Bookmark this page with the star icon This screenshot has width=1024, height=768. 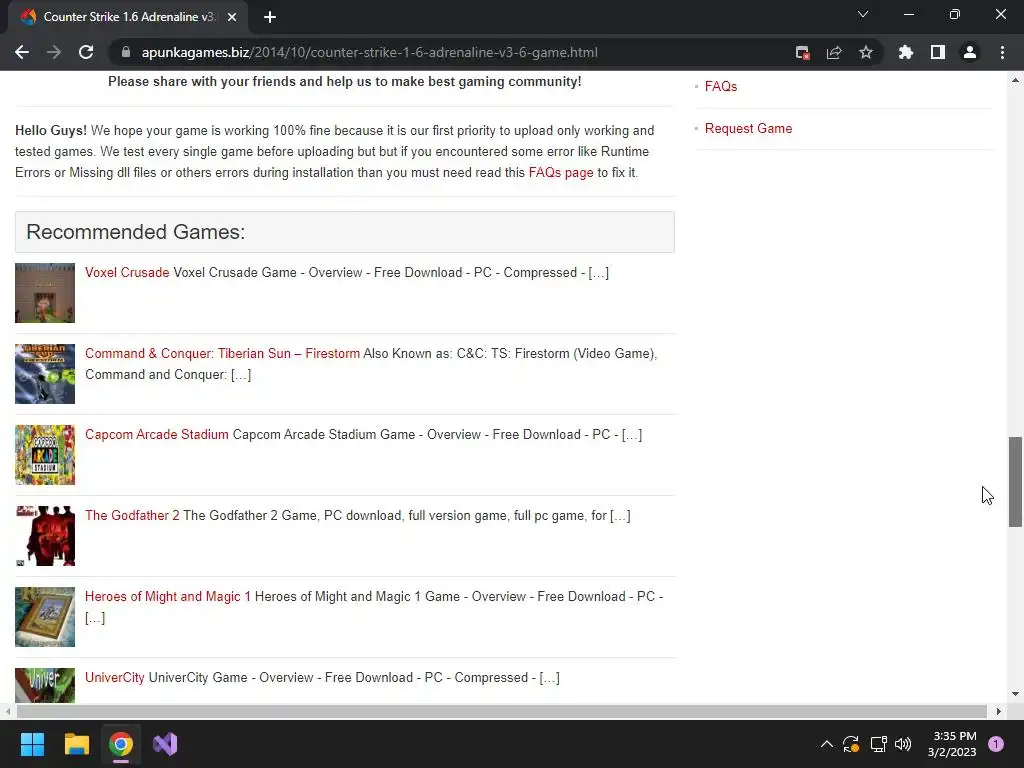pyautogui.click(x=865, y=52)
